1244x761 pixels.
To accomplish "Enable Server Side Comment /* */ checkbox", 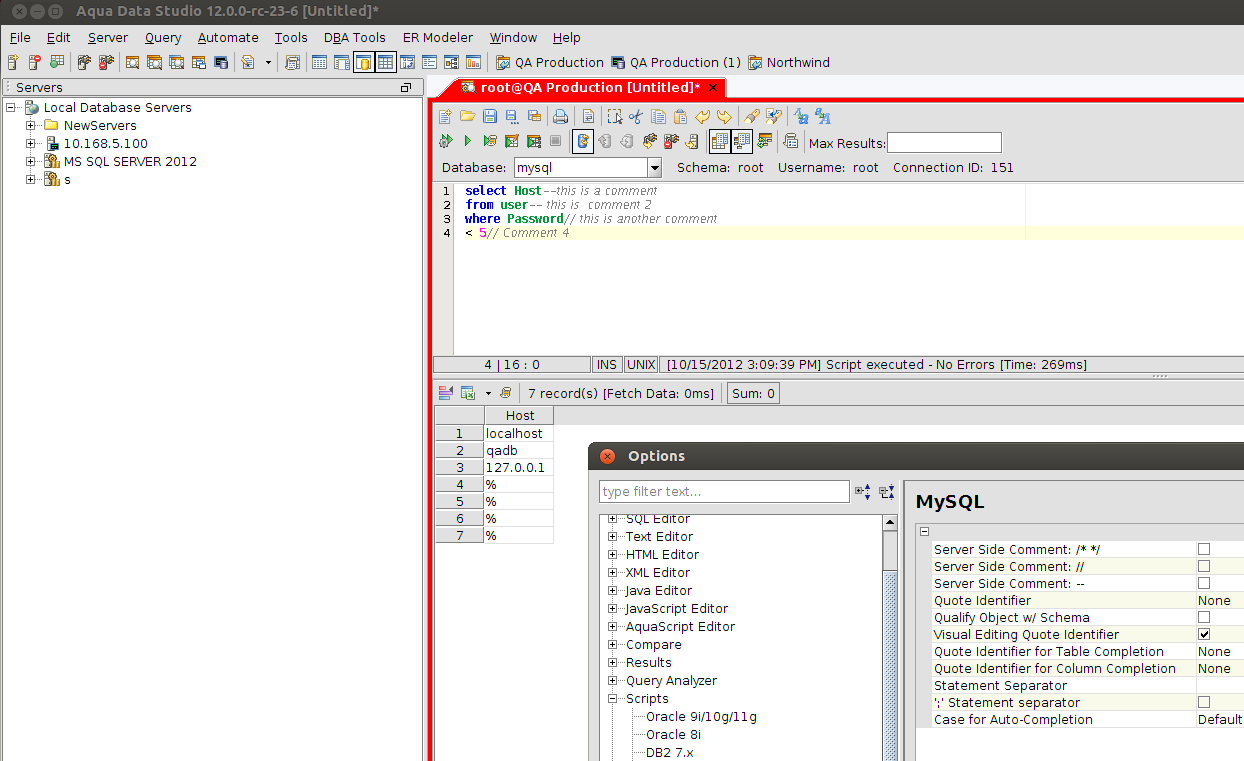I will click(1204, 549).
